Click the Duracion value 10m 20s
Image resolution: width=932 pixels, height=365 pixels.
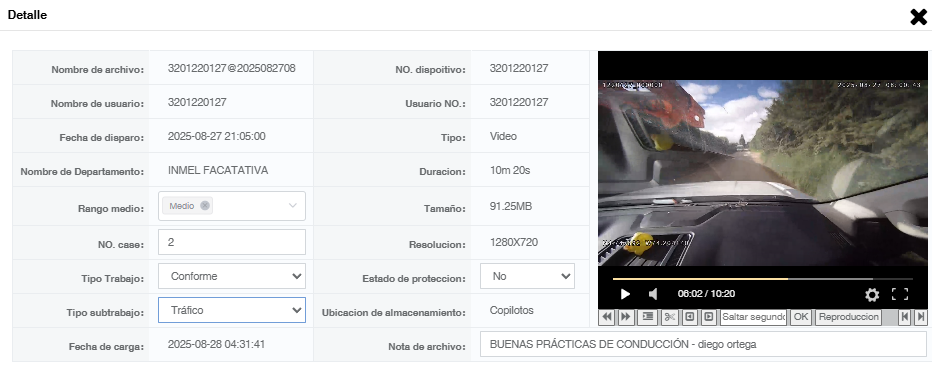[510, 171]
